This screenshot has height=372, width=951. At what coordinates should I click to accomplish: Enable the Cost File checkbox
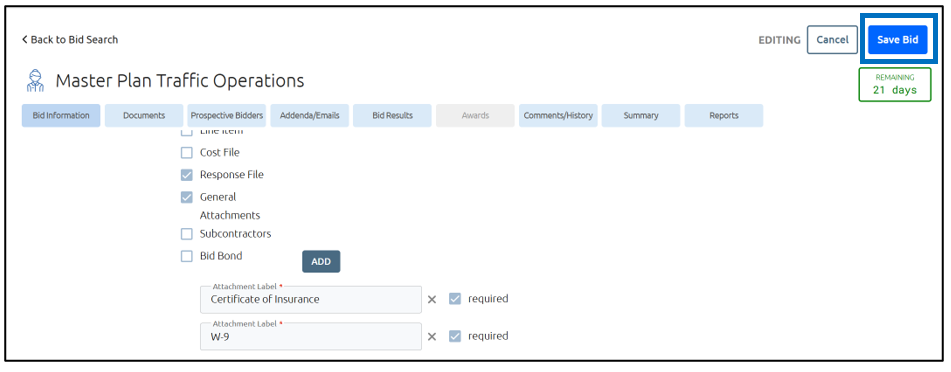(187, 153)
